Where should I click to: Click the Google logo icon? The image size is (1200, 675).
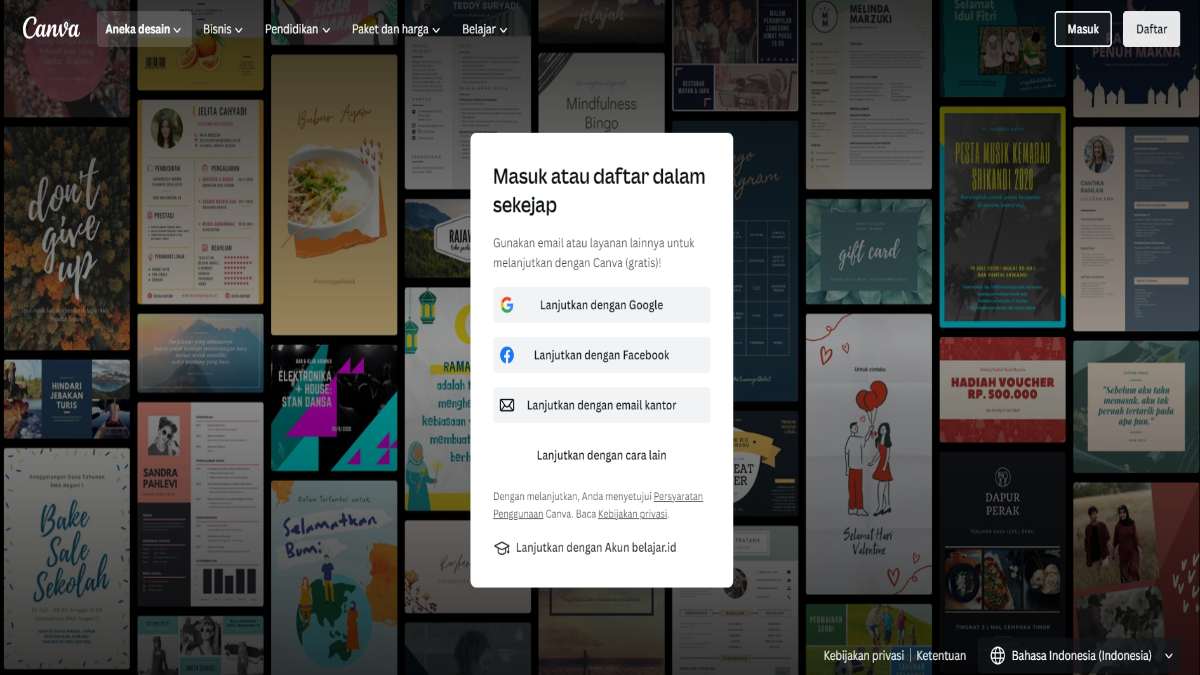pos(507,305)
